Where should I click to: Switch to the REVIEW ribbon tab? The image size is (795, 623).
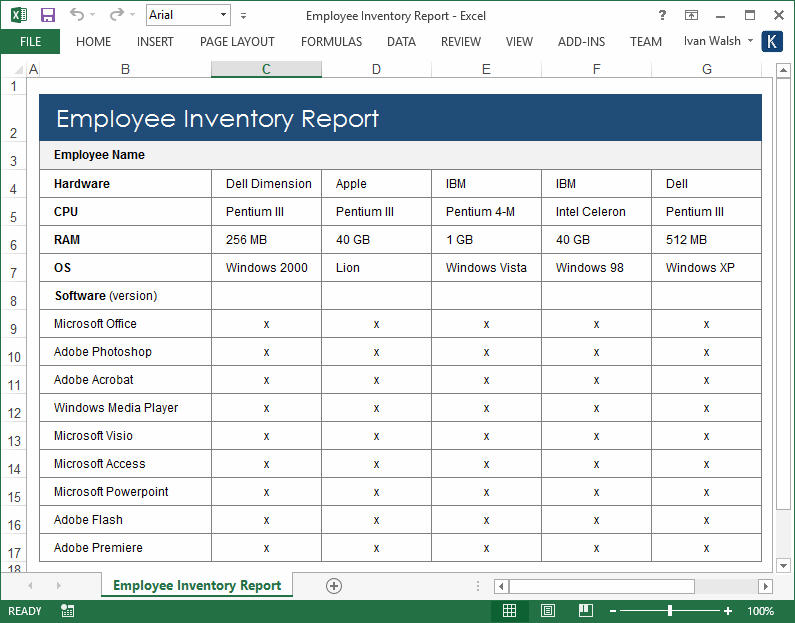461,42
